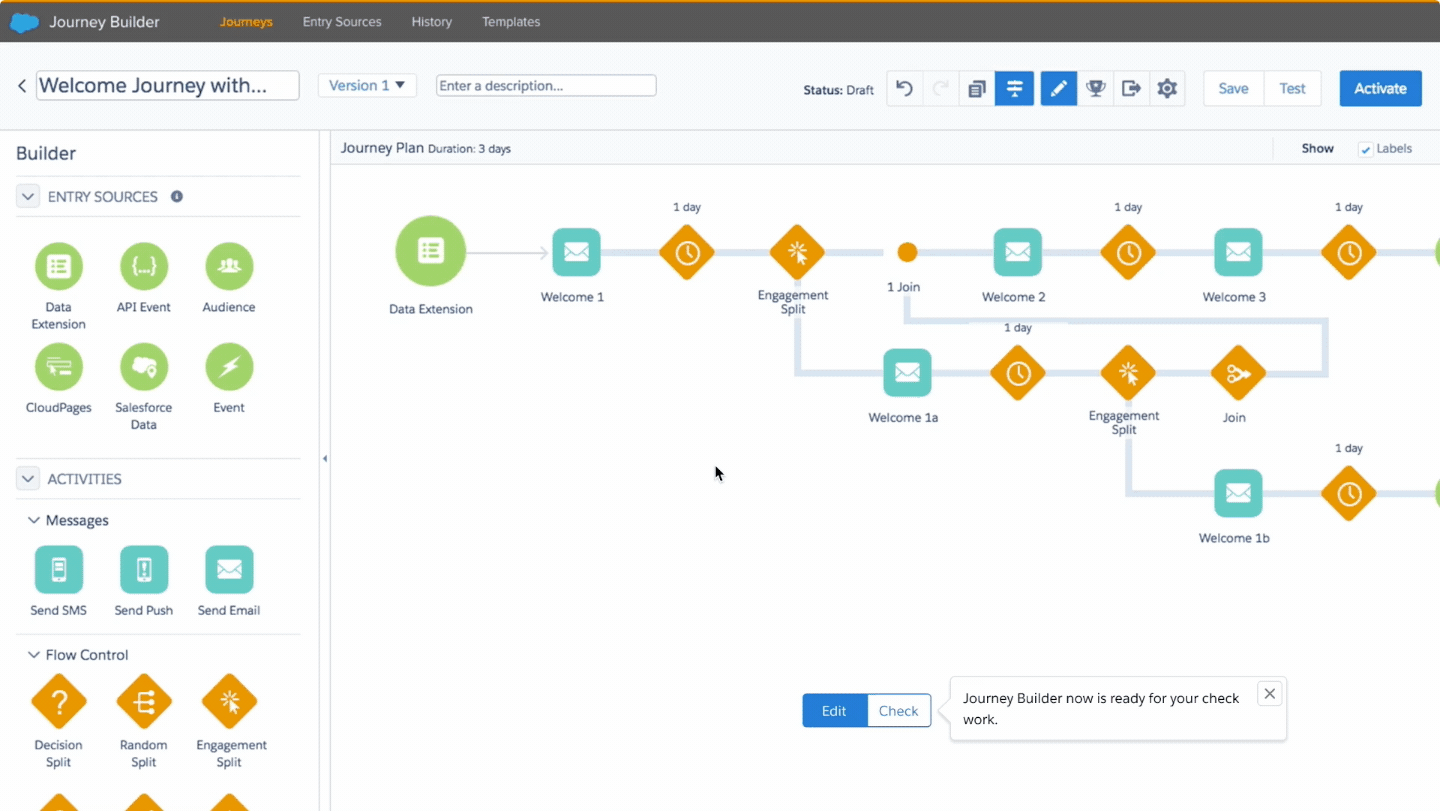Save the journey
Image resolution: width=1440 pixels, height=811 pixels.
(x=1233, y=88)
